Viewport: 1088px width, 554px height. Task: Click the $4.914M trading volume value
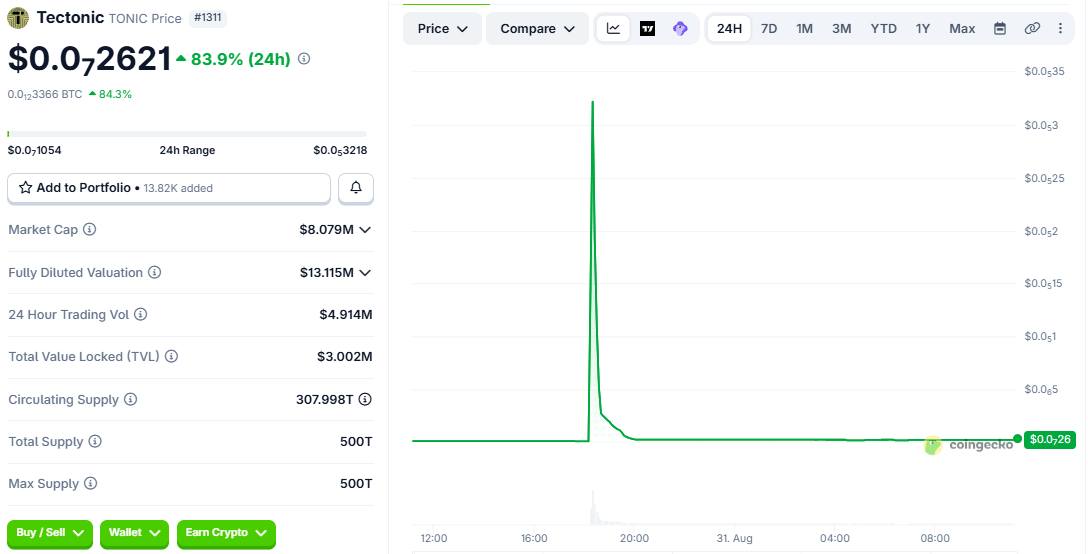pos(346,314)
